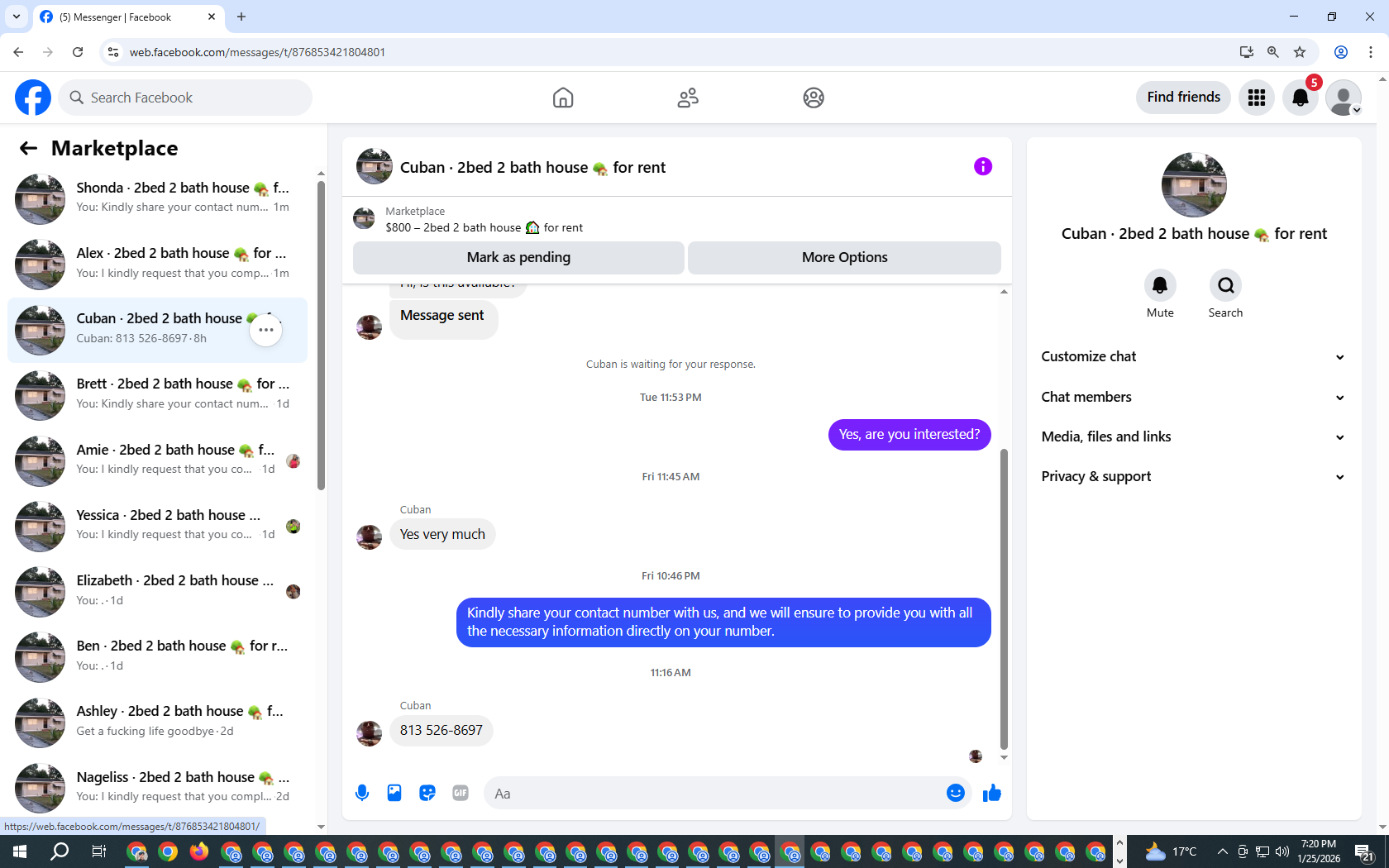Image resolution: width=1389 pixels, height=868 pixels.
Task: Show hidden system tray icons
Action: point(1222,851)
